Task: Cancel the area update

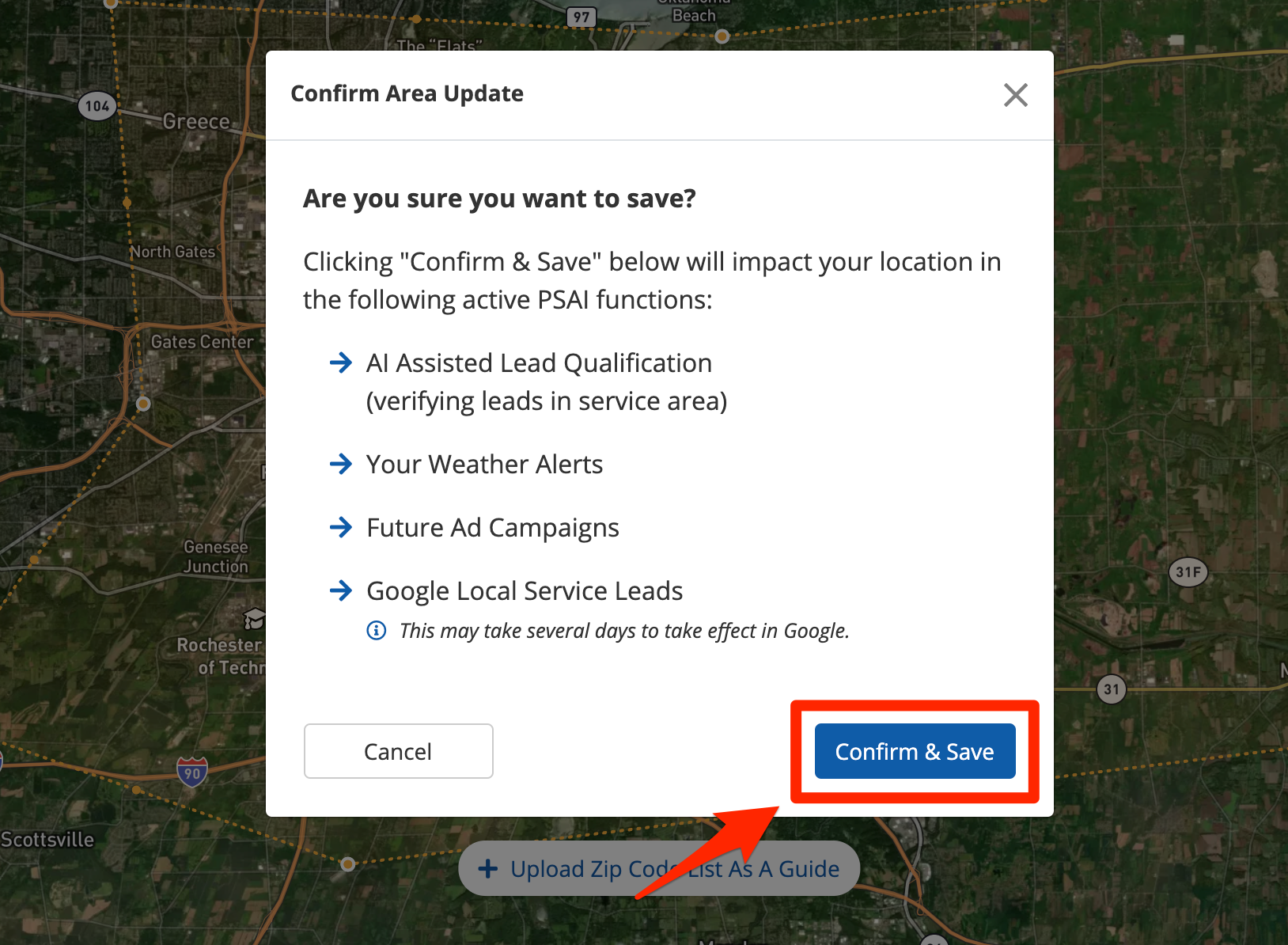Action: pos(398,751)
